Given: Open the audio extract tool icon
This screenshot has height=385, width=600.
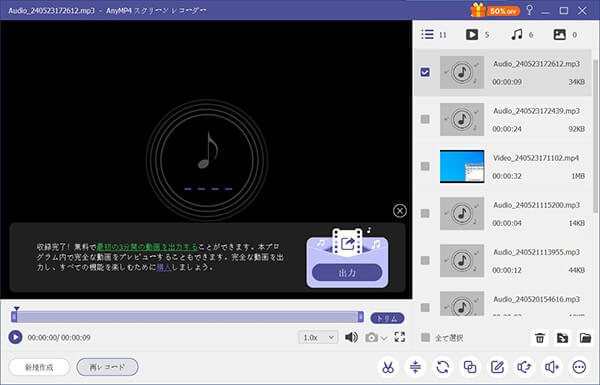Looking at the screenshot, I should coord(524,367).
